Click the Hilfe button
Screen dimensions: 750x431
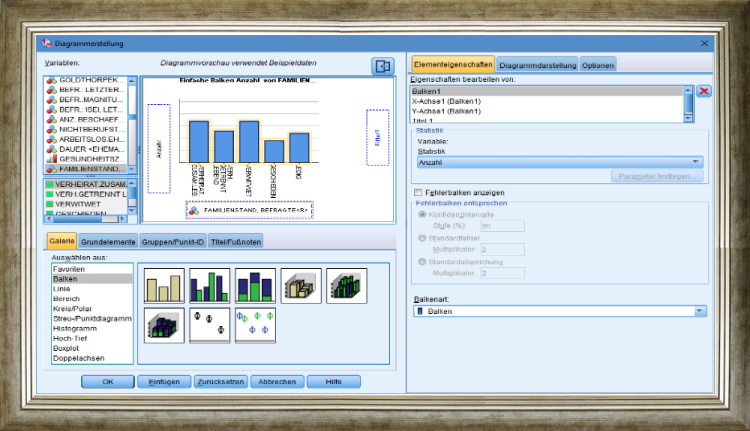[x=333, y=381]
